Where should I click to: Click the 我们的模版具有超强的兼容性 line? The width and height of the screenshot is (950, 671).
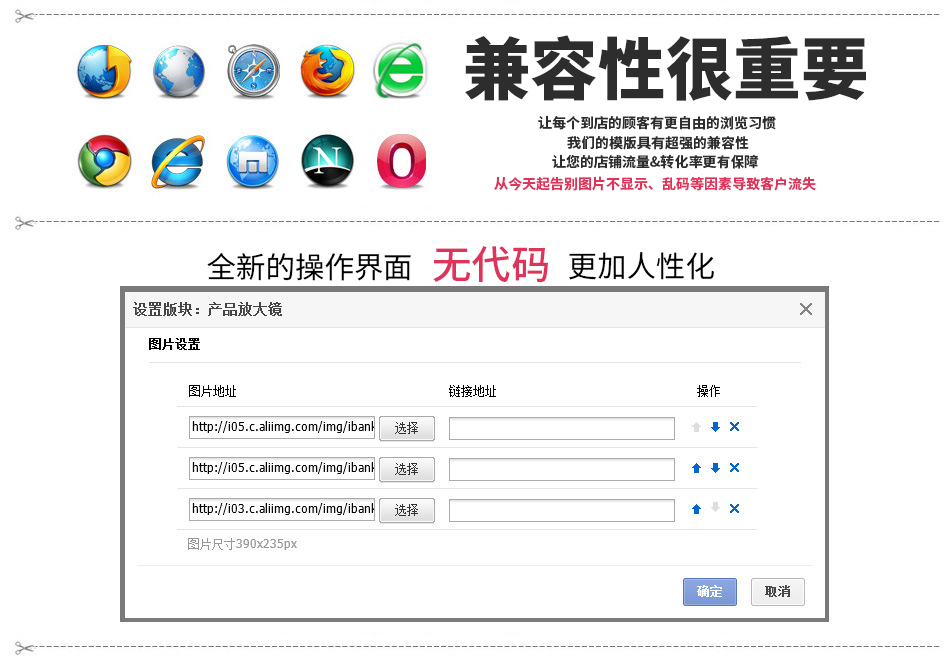tap(657, 143)
